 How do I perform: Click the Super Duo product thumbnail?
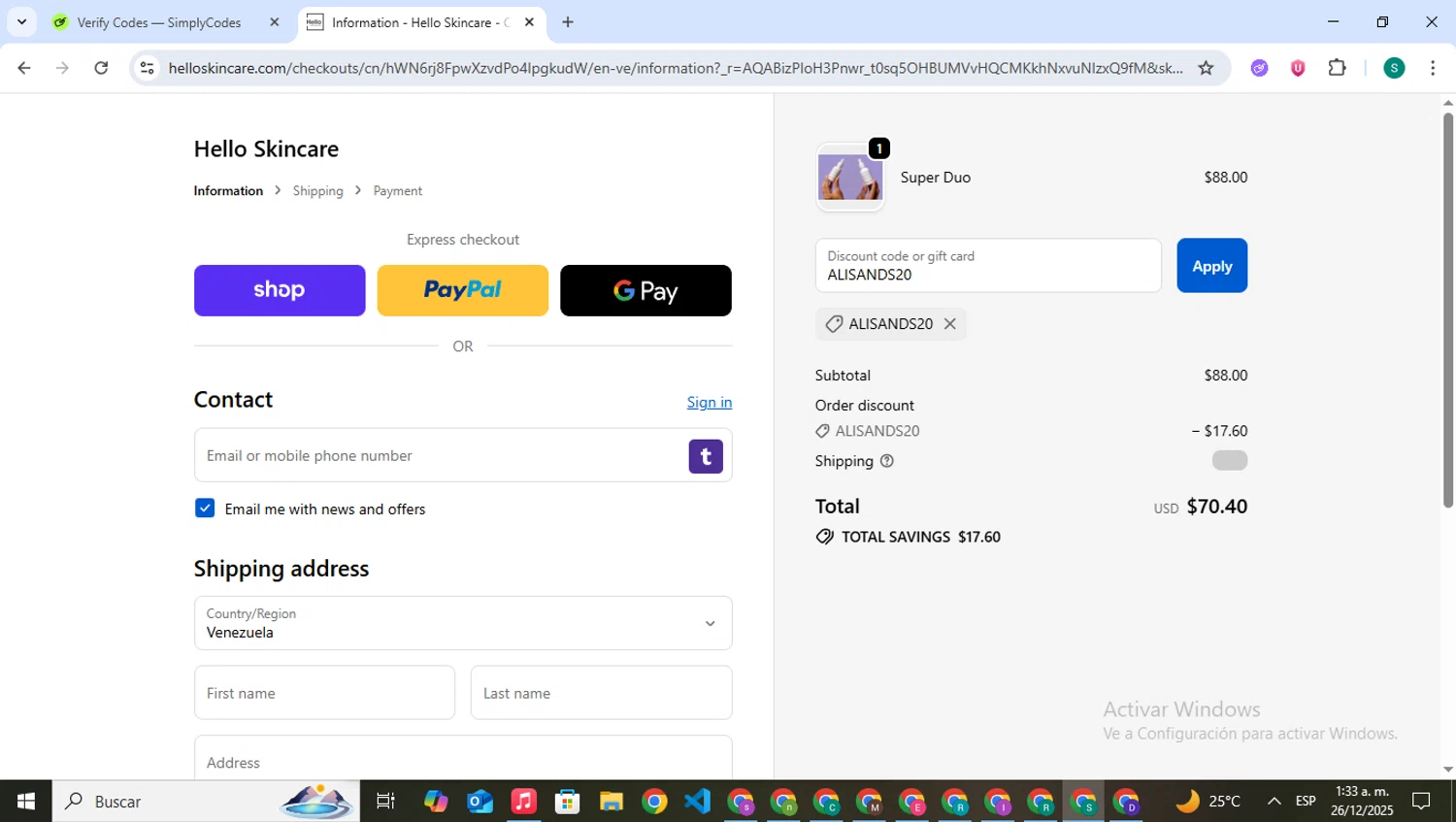pos(850,178)
